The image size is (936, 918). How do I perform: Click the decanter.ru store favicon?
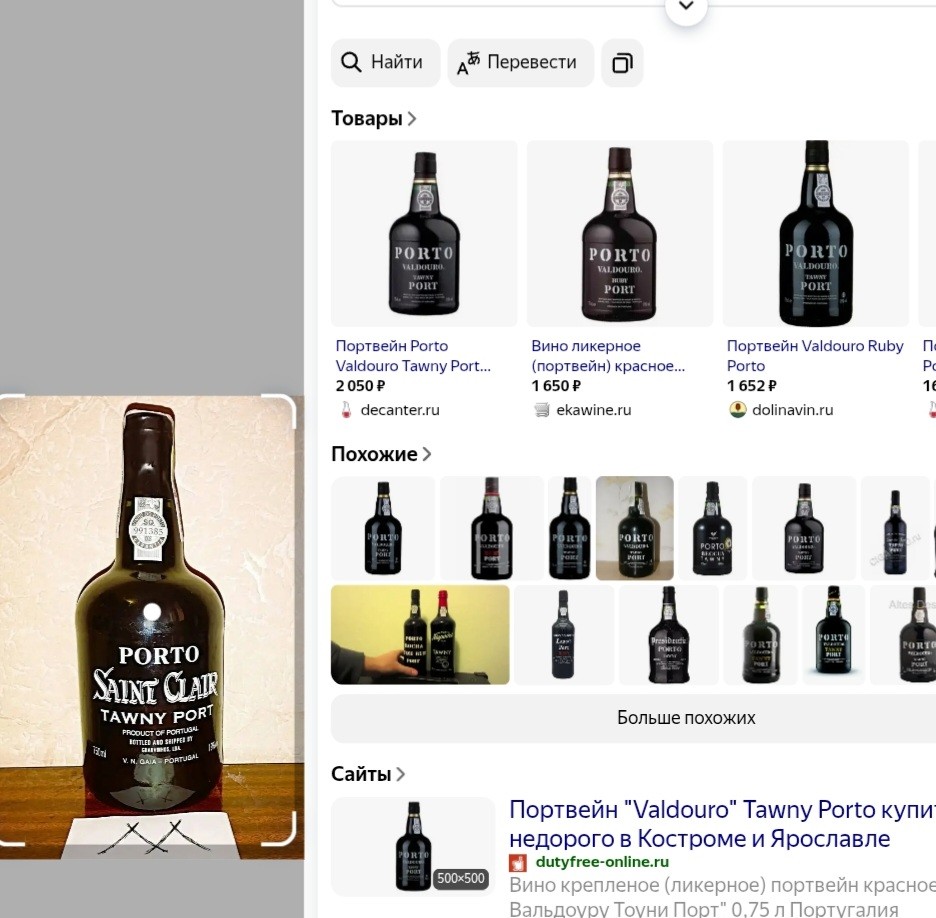click(346, 410)
